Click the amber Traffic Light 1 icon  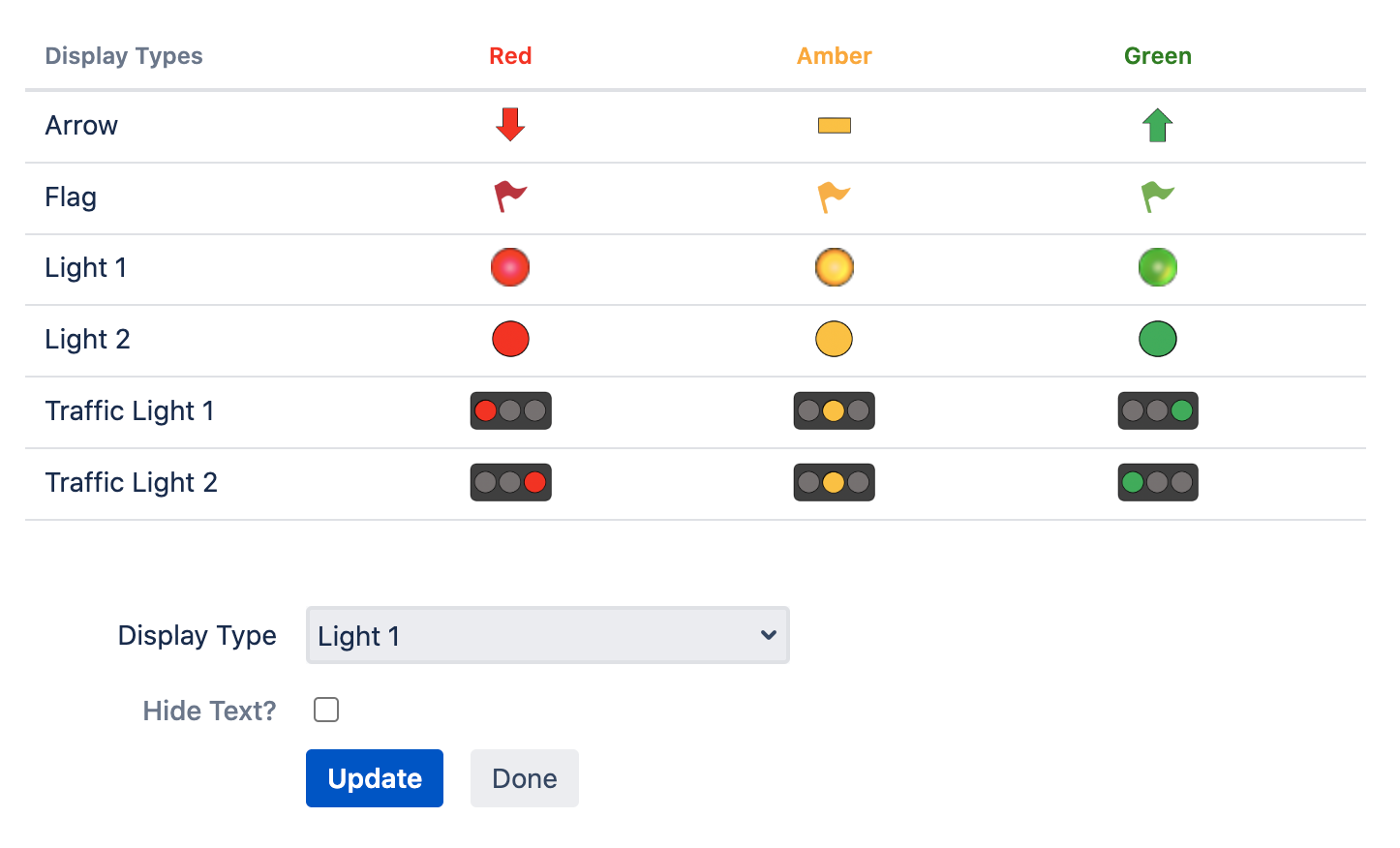coord(834,410)
